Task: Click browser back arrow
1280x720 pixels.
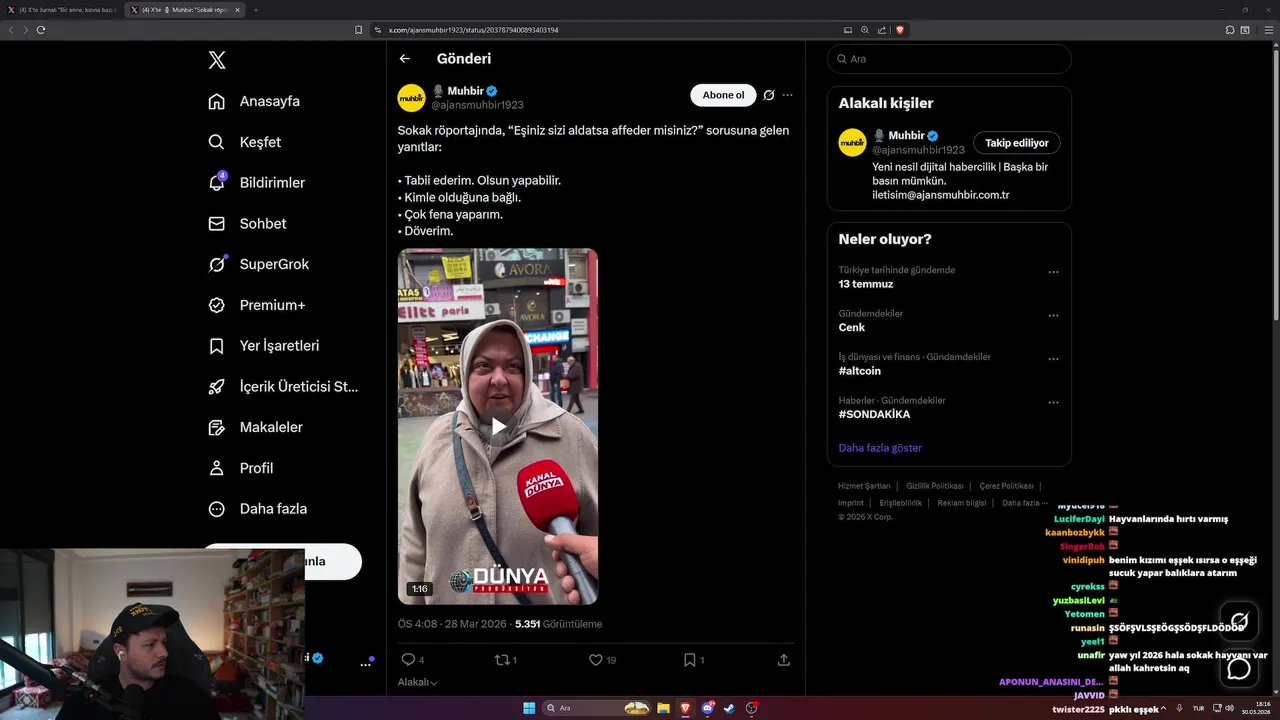Action: click(11, 30)
